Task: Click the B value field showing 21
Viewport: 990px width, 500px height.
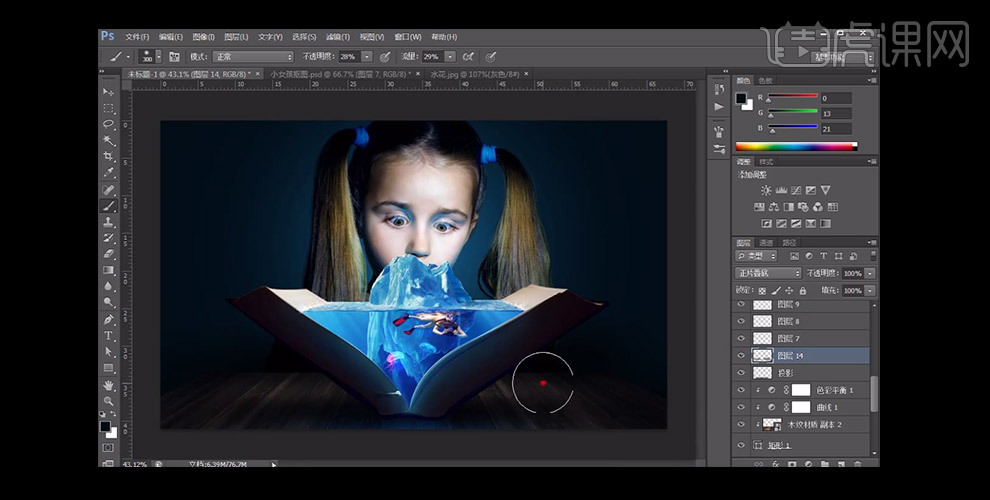Action: [x=836, y=129]
